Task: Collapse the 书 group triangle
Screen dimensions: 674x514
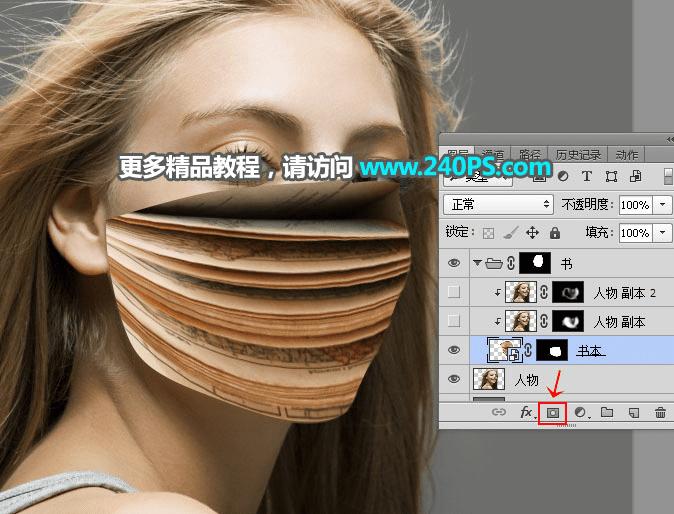Action: (477, 263)
